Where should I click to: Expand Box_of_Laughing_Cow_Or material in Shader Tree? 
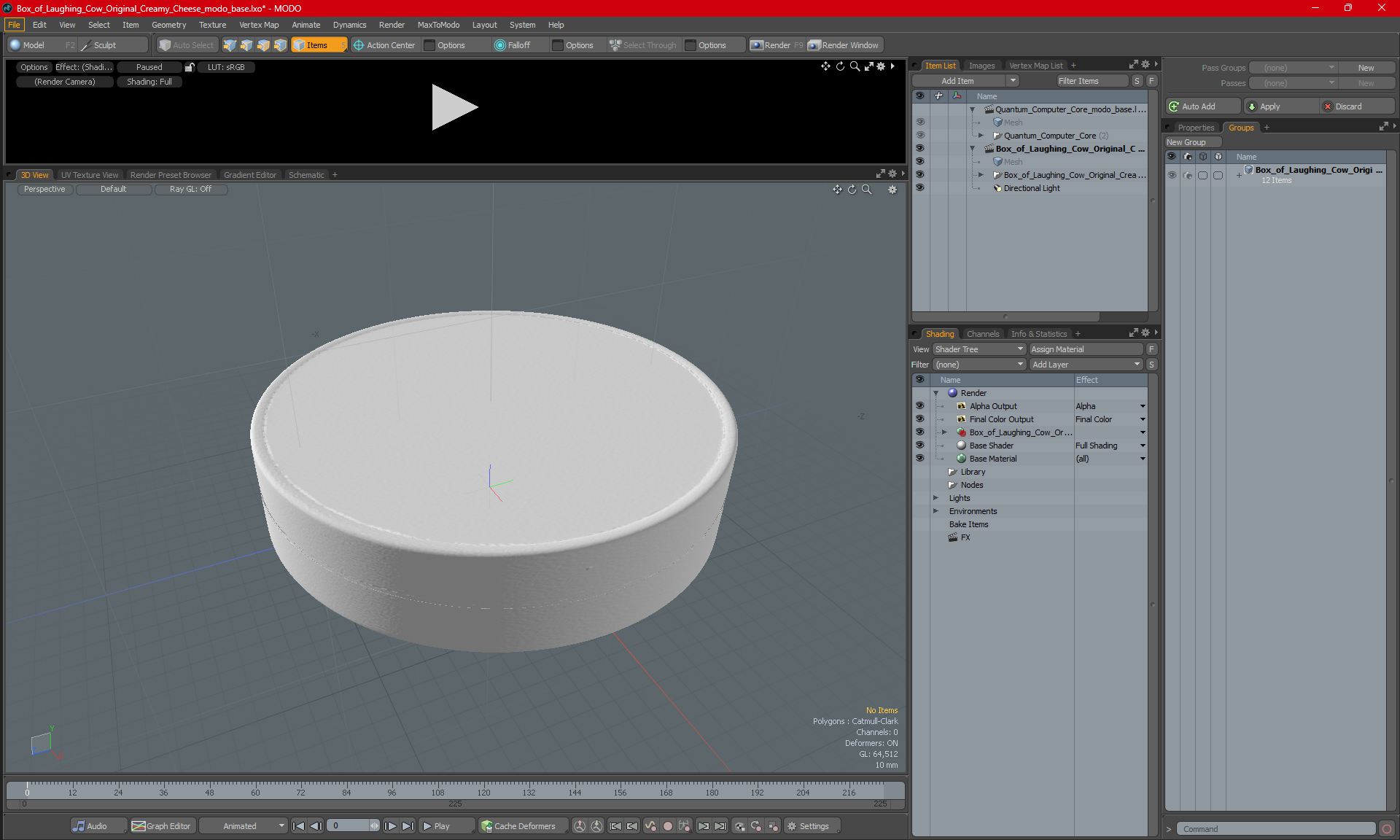[944, 432]
